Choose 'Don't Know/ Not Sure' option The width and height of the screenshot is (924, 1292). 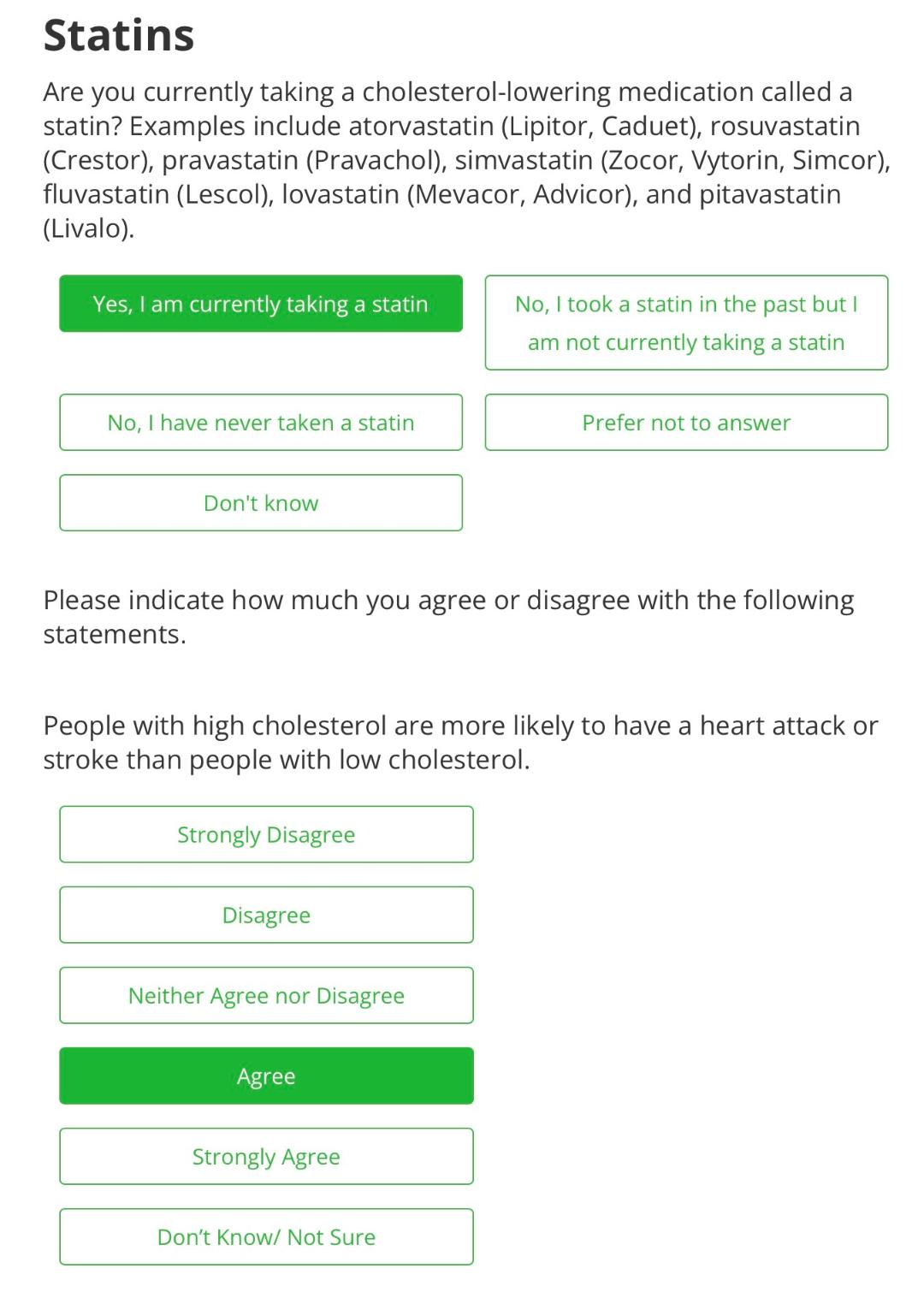coord(266,1236)
